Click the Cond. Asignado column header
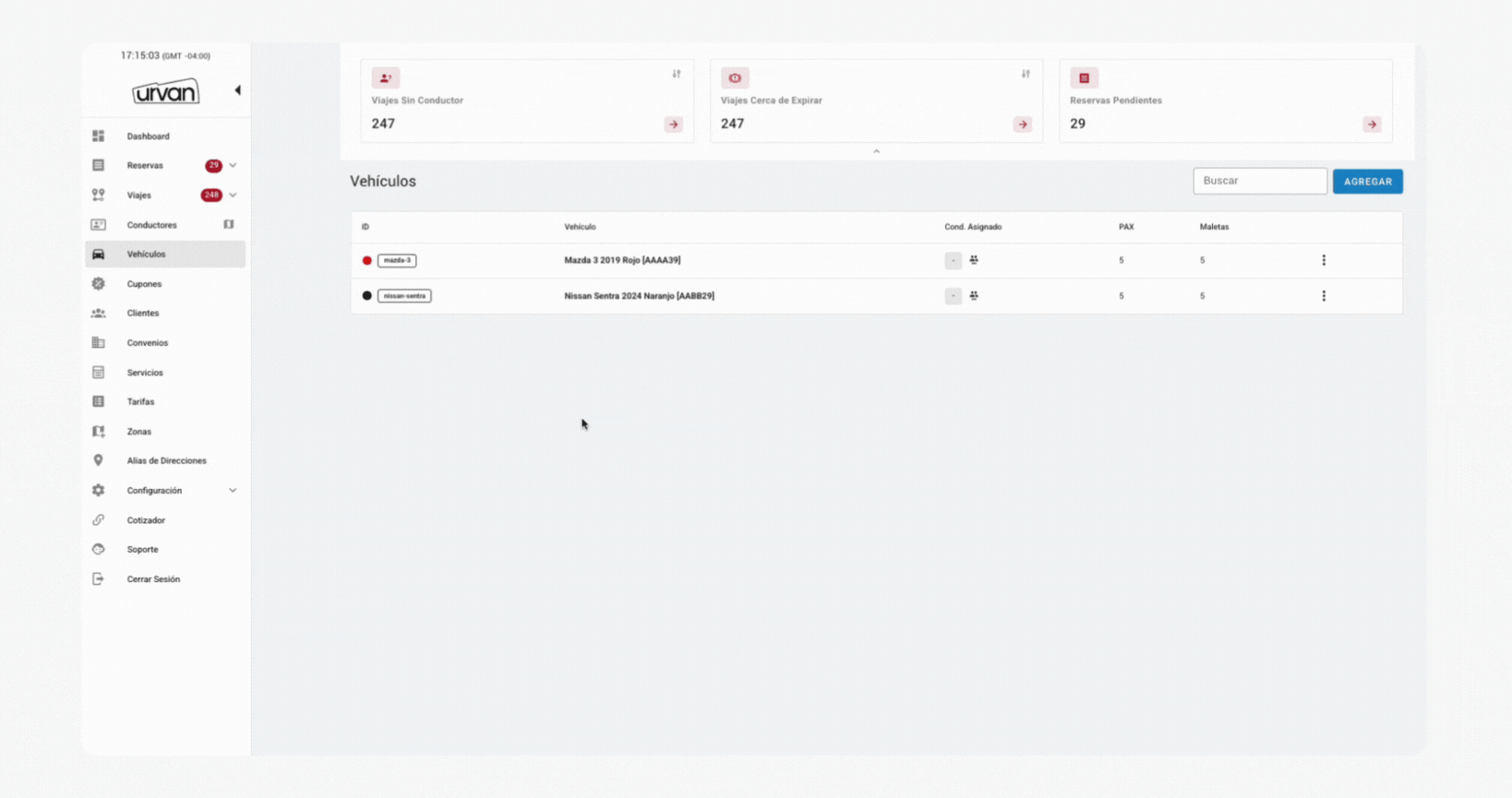The height and width of the screenshot is (798, 1512). pyautogui.click(x=973, y=227)
